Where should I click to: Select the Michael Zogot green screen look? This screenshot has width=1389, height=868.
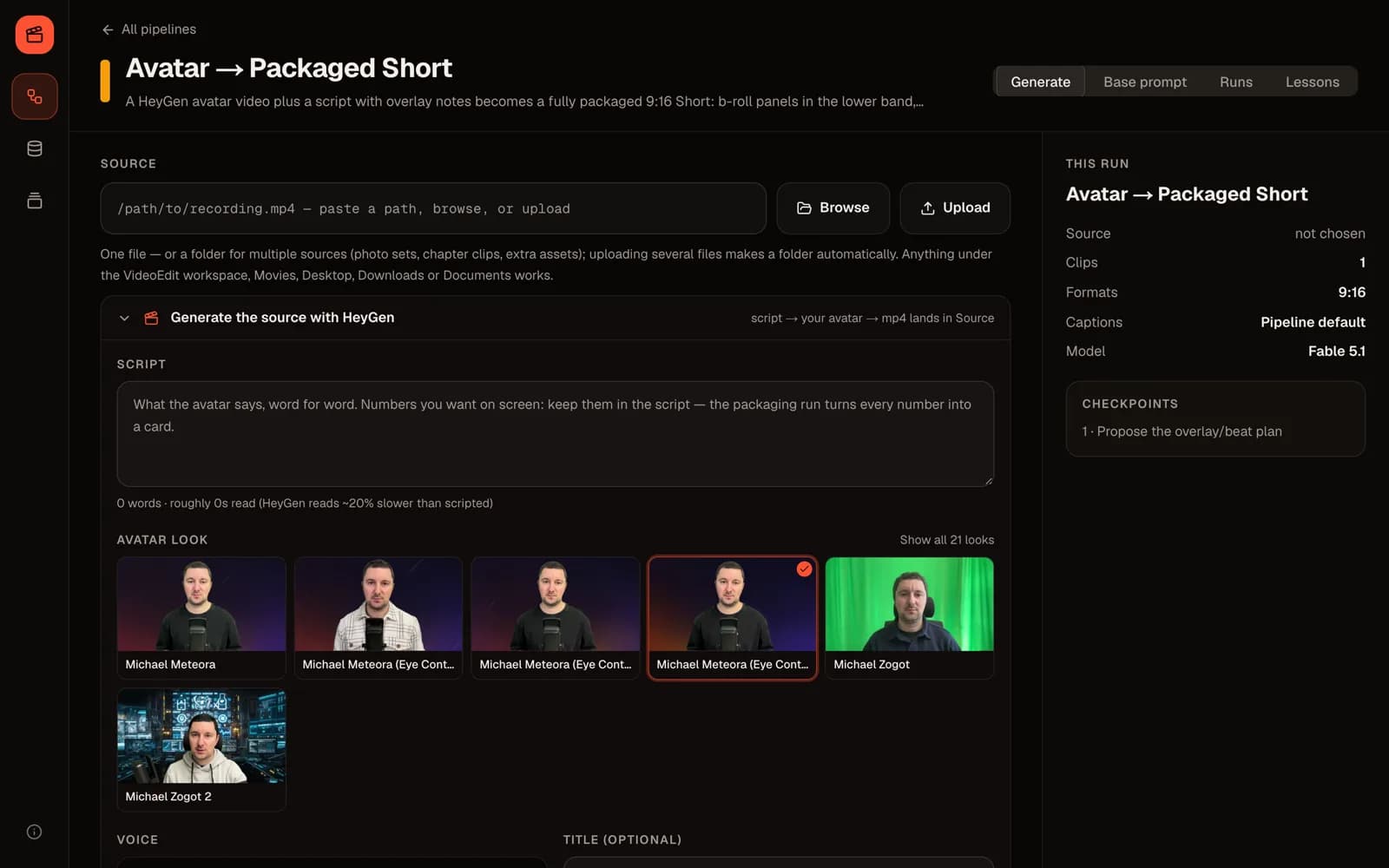[x=910, y=618]
